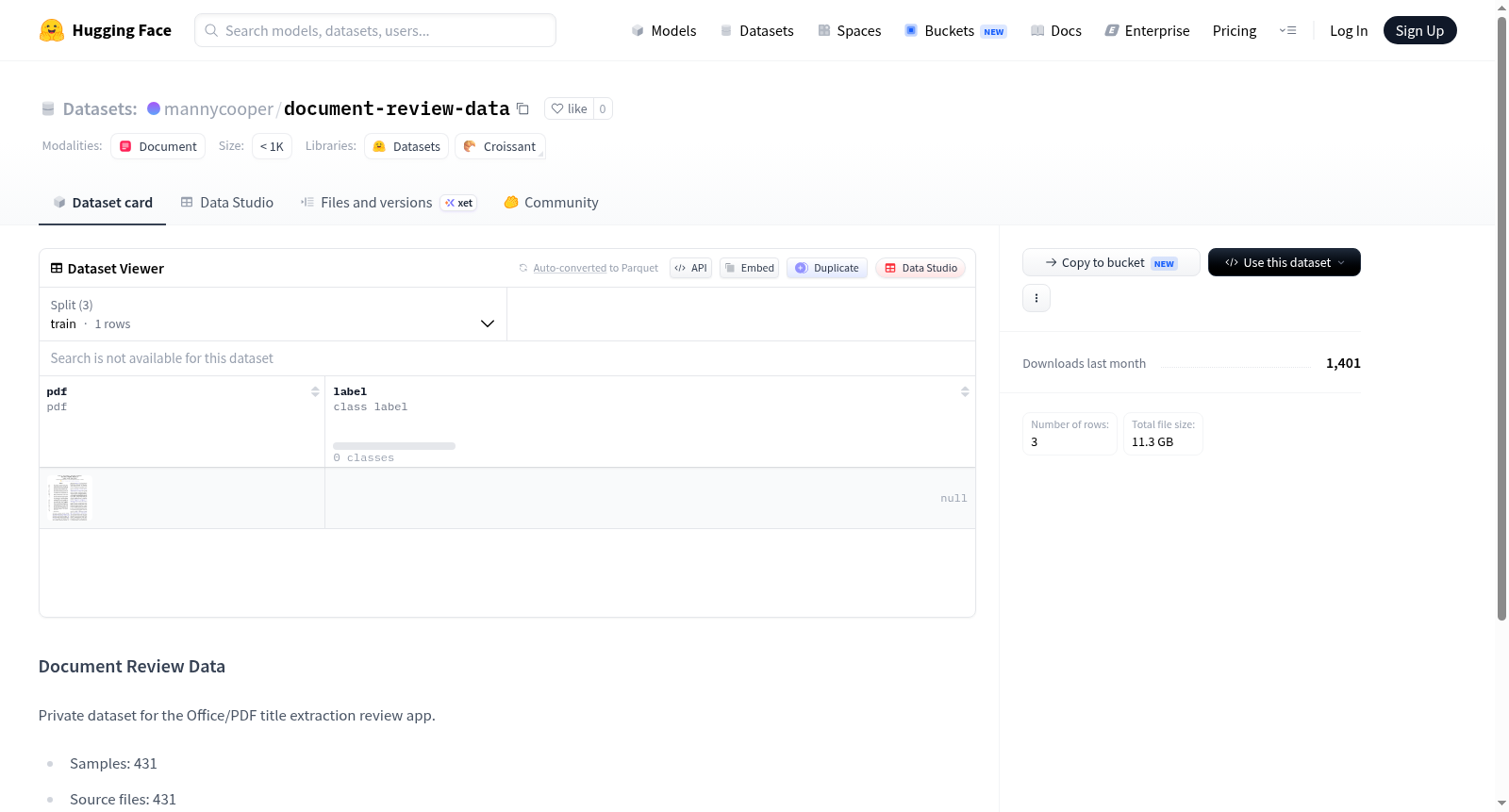Click the Croissant library tag

coord(500,146)
